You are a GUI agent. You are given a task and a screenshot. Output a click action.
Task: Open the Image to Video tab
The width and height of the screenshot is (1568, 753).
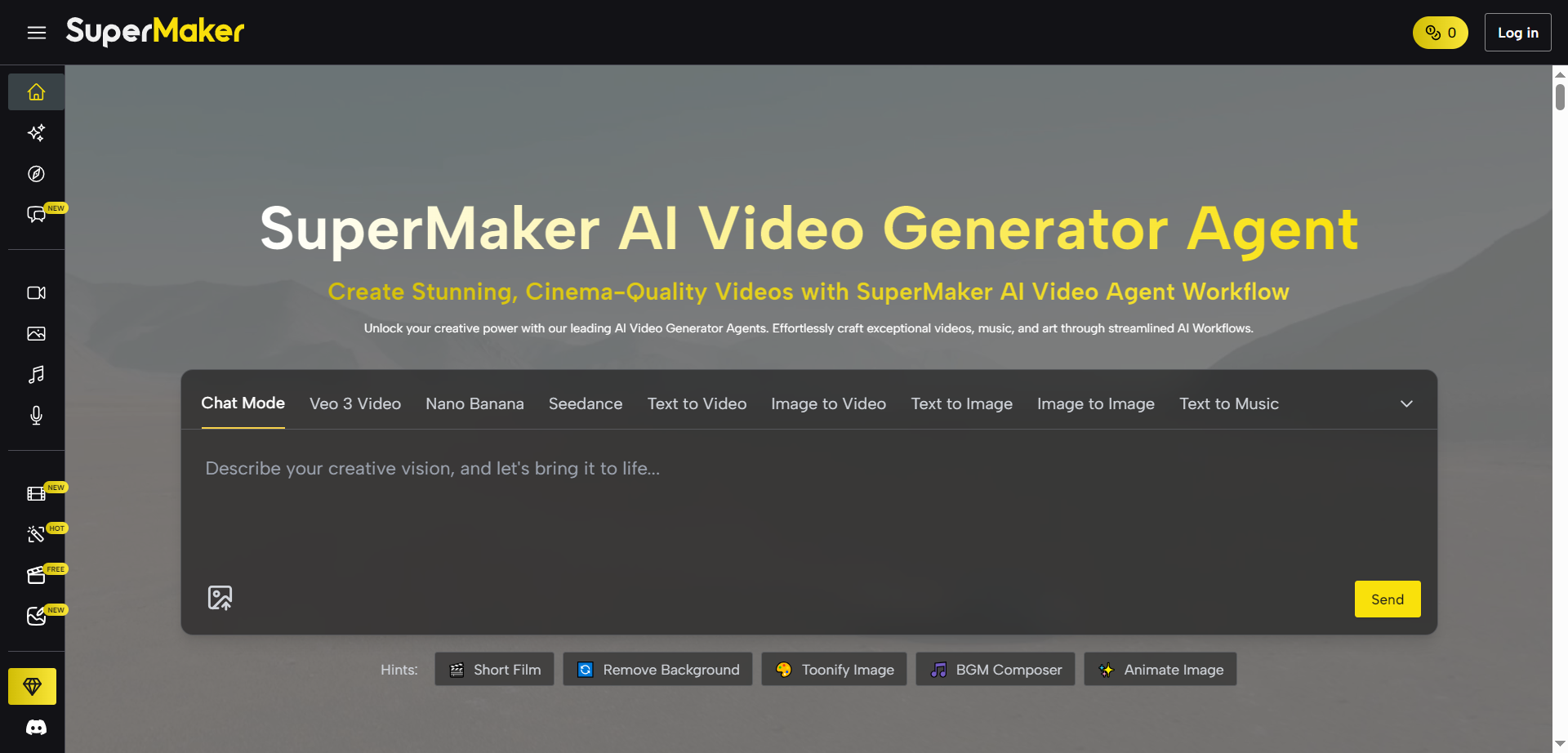pyautogui.click(x=828, y=403)
